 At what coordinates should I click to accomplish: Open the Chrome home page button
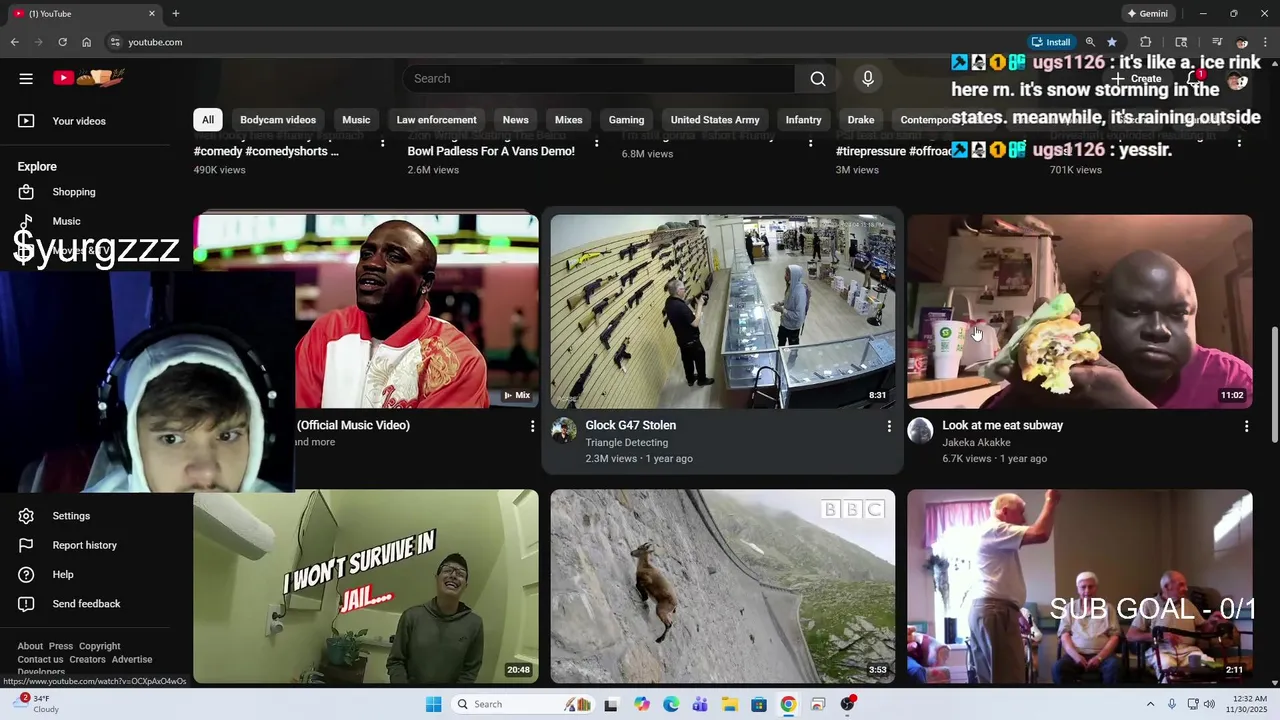pyautogui.click(x=86, y=42)
